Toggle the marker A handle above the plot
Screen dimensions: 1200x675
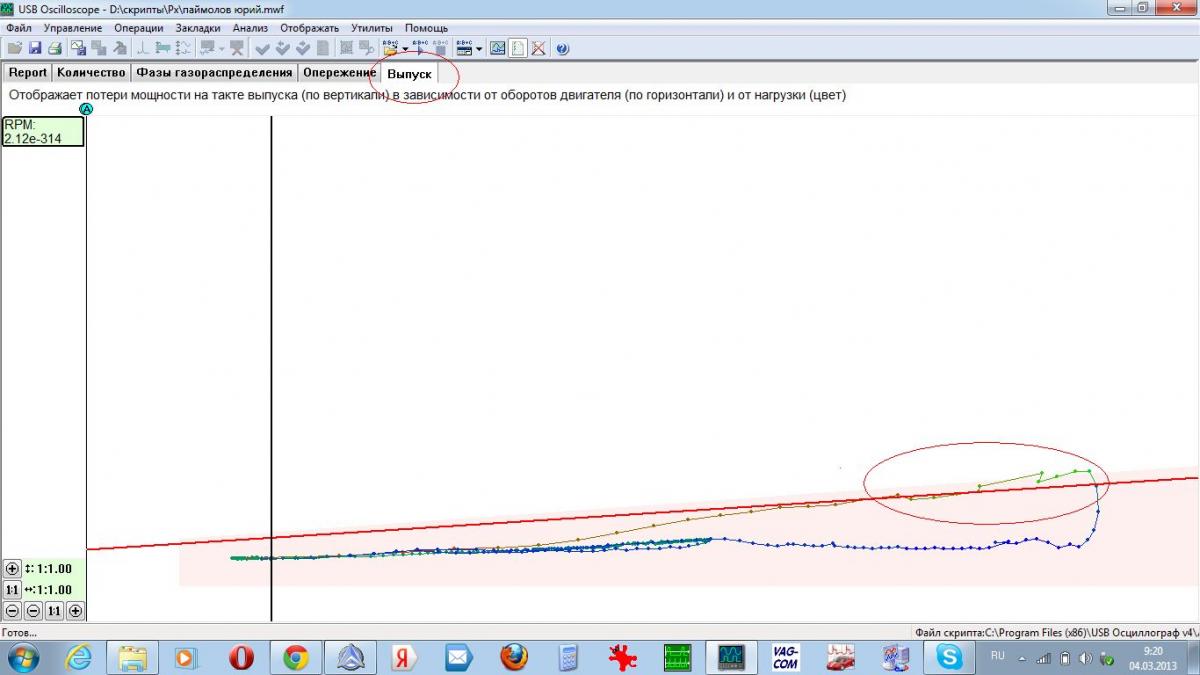(86, 109)
